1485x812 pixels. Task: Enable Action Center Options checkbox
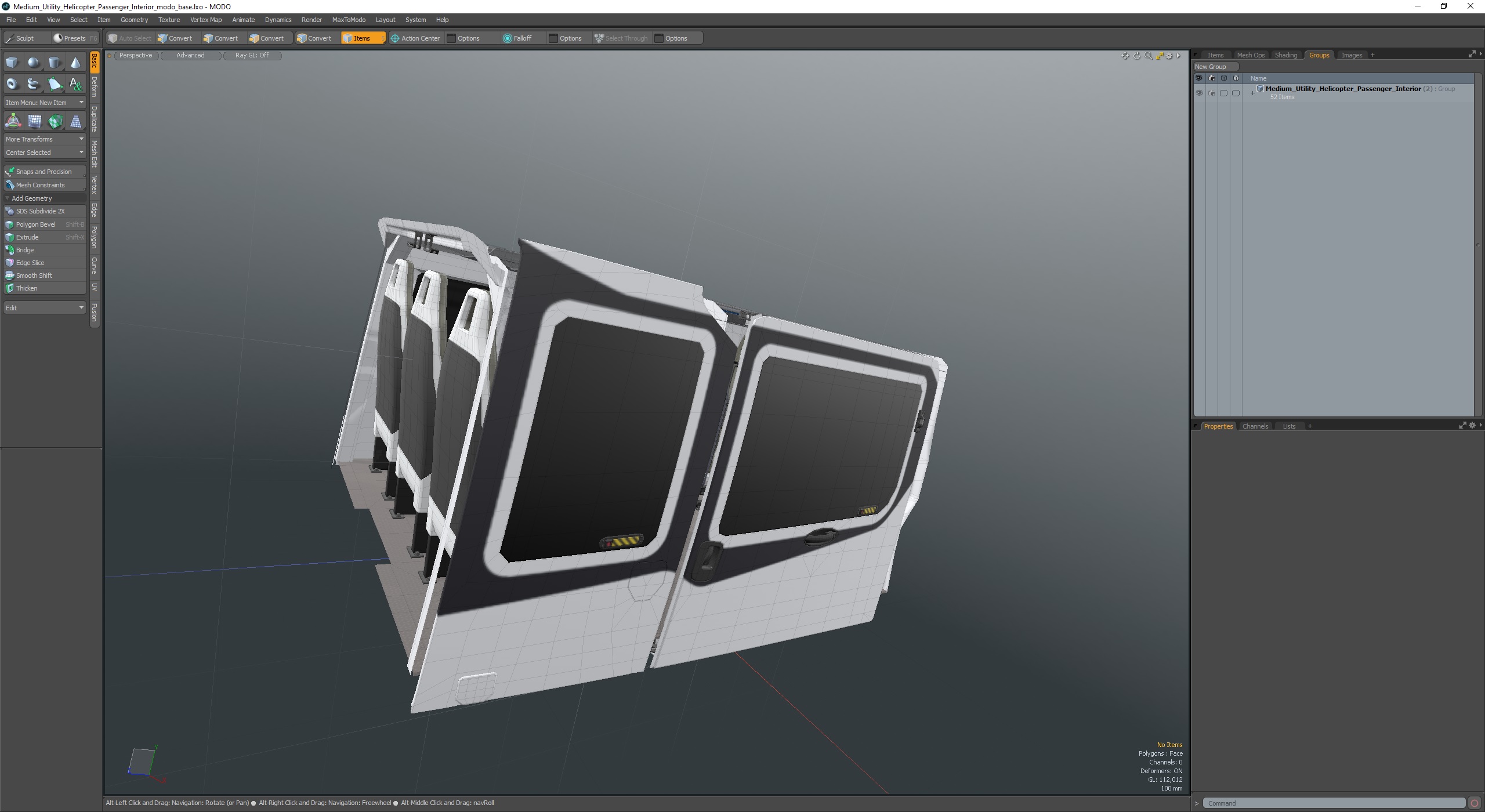(452, 38)
